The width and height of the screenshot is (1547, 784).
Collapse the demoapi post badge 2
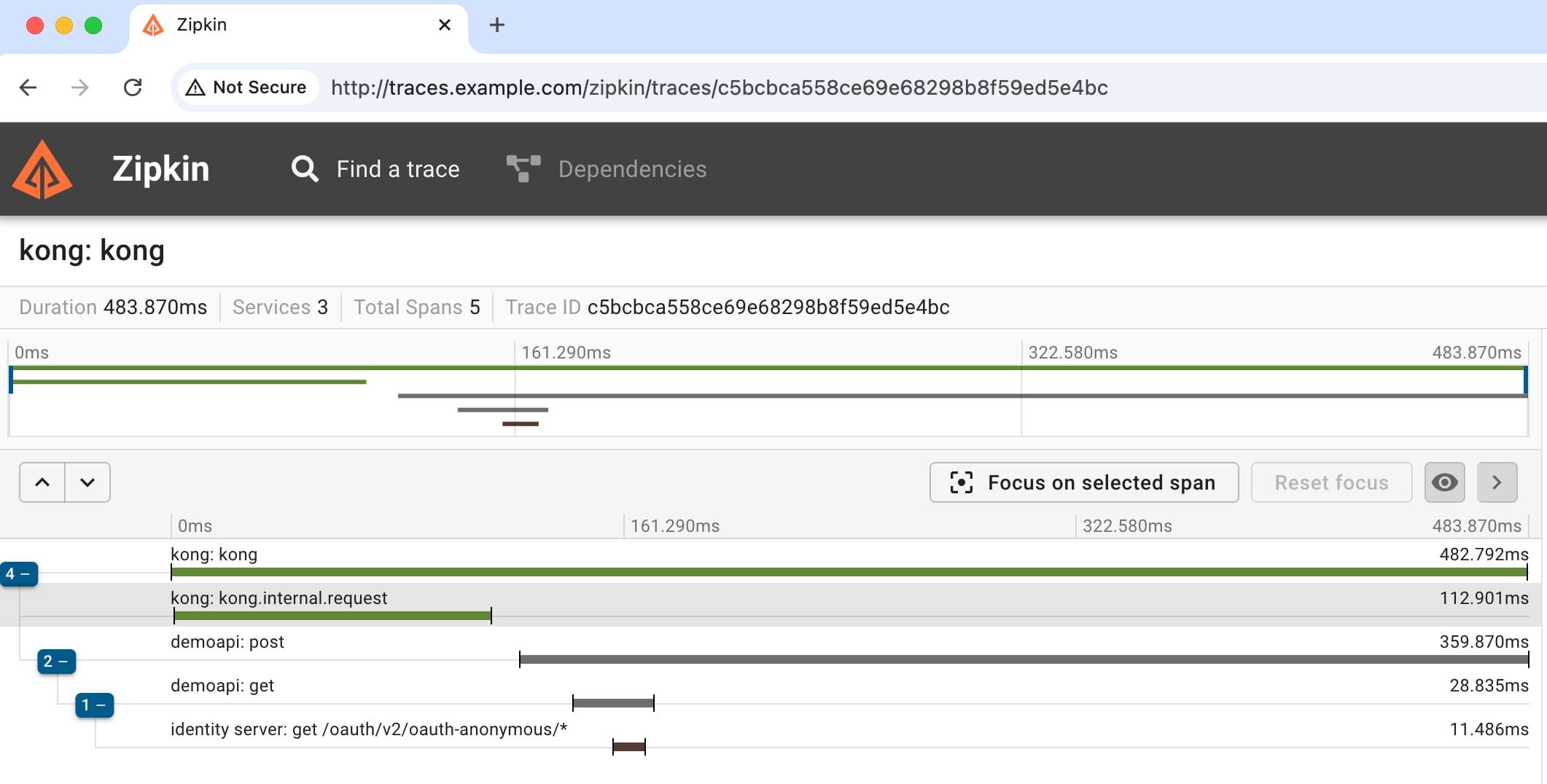pos(56,662)
